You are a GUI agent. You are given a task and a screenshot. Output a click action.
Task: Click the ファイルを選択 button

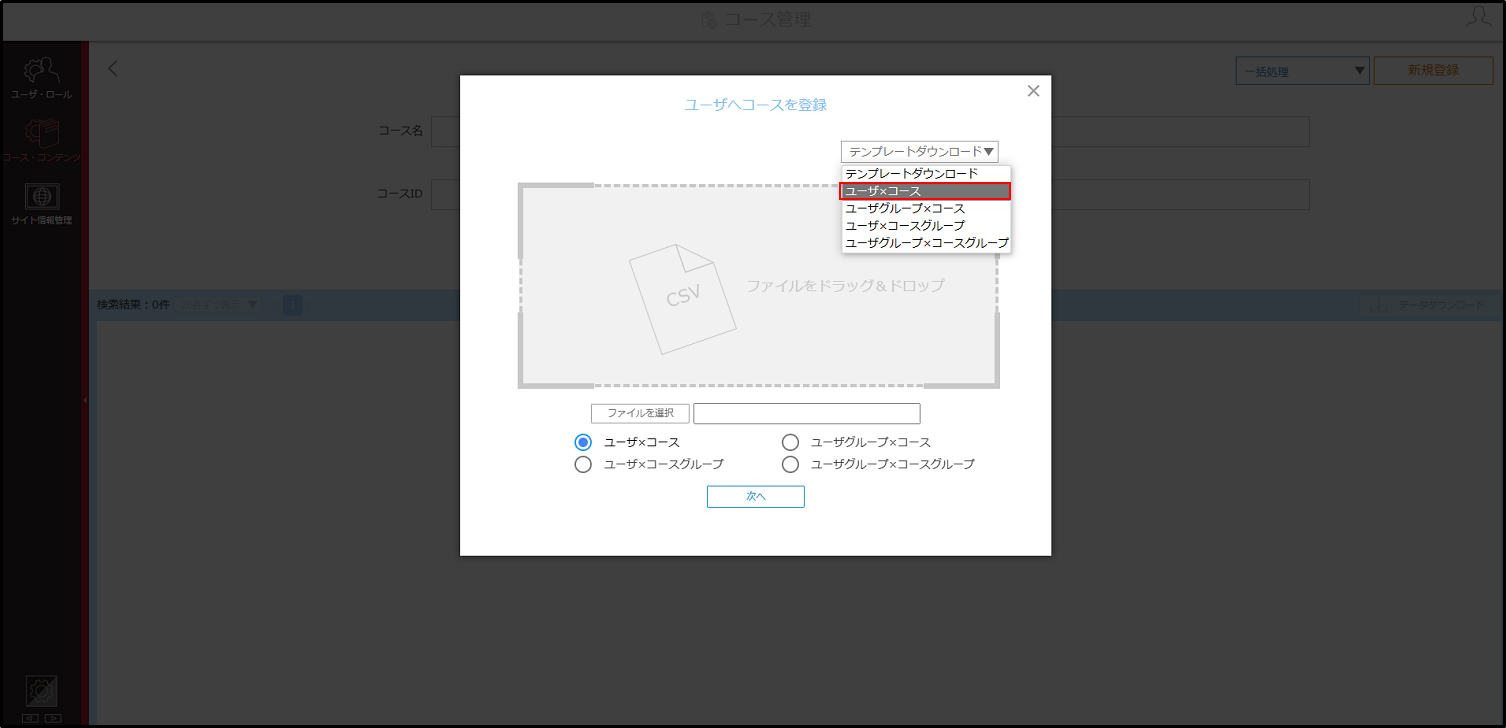pos(640,413)
